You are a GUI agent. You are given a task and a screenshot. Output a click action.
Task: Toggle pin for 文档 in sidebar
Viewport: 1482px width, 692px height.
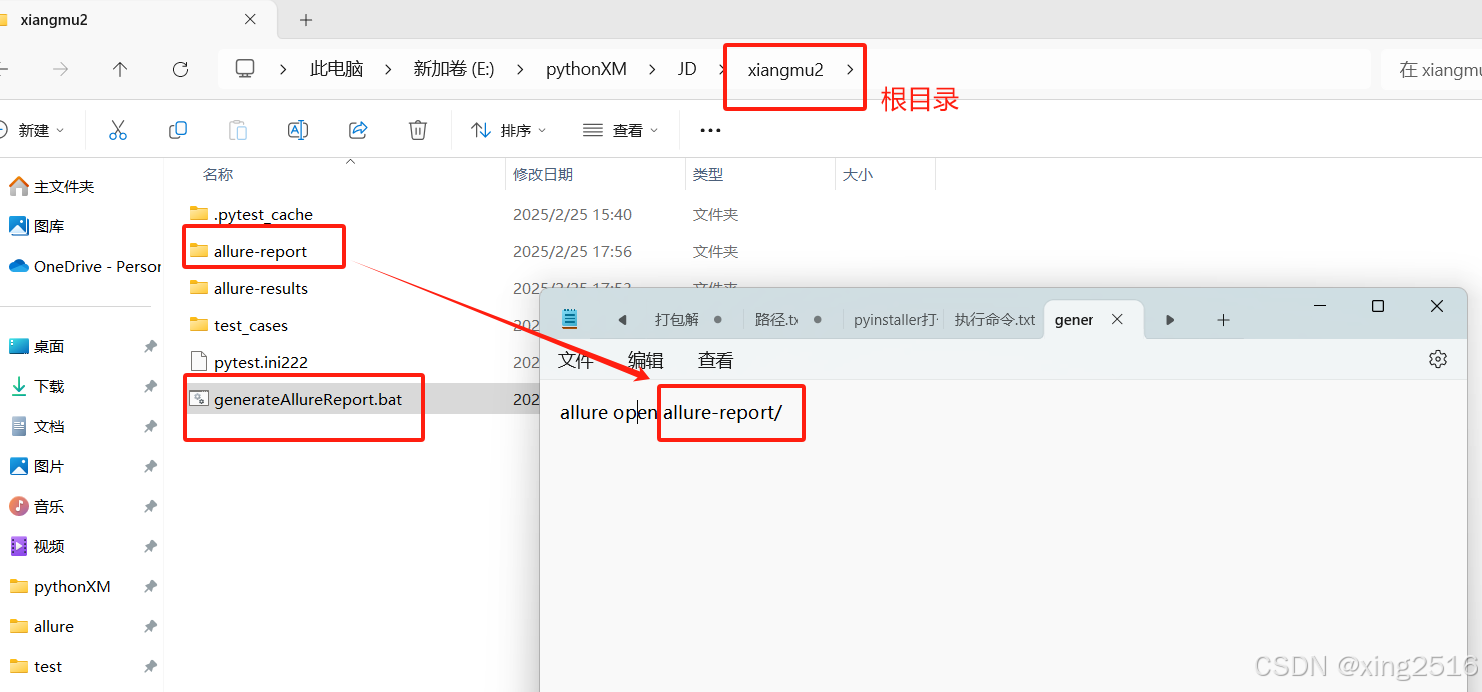point(150,426)
